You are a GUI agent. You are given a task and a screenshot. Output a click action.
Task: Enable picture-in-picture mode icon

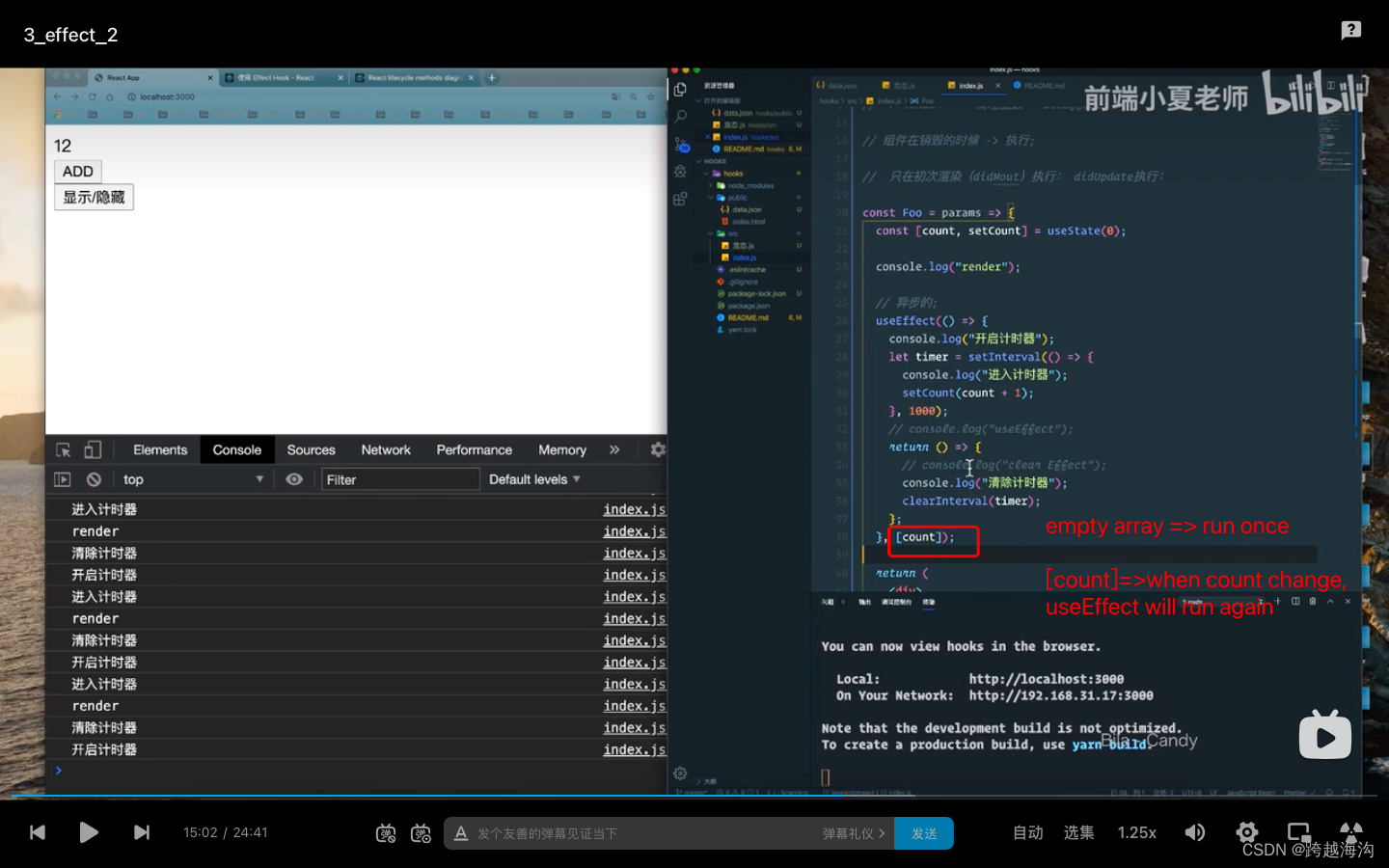[1299, 832]
